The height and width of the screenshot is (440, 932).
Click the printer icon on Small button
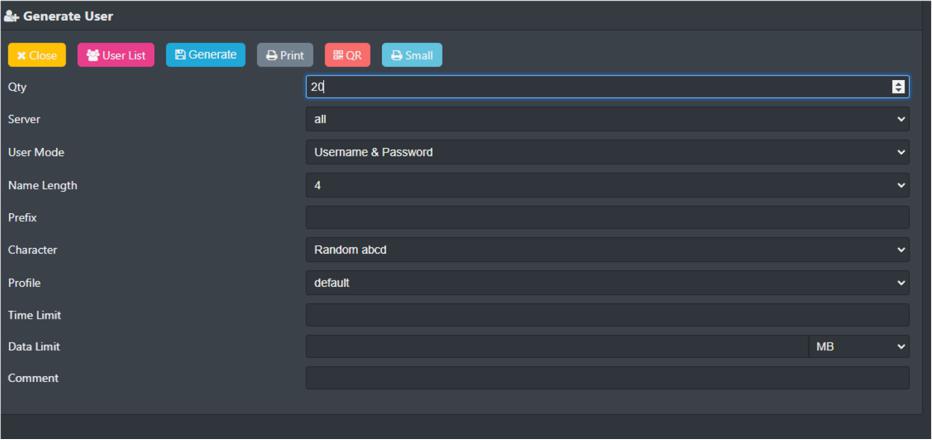click(396, 56)
